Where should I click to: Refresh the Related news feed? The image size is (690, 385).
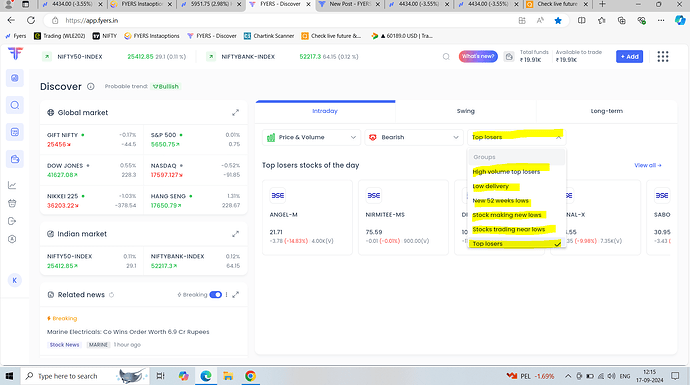(111, 295)
